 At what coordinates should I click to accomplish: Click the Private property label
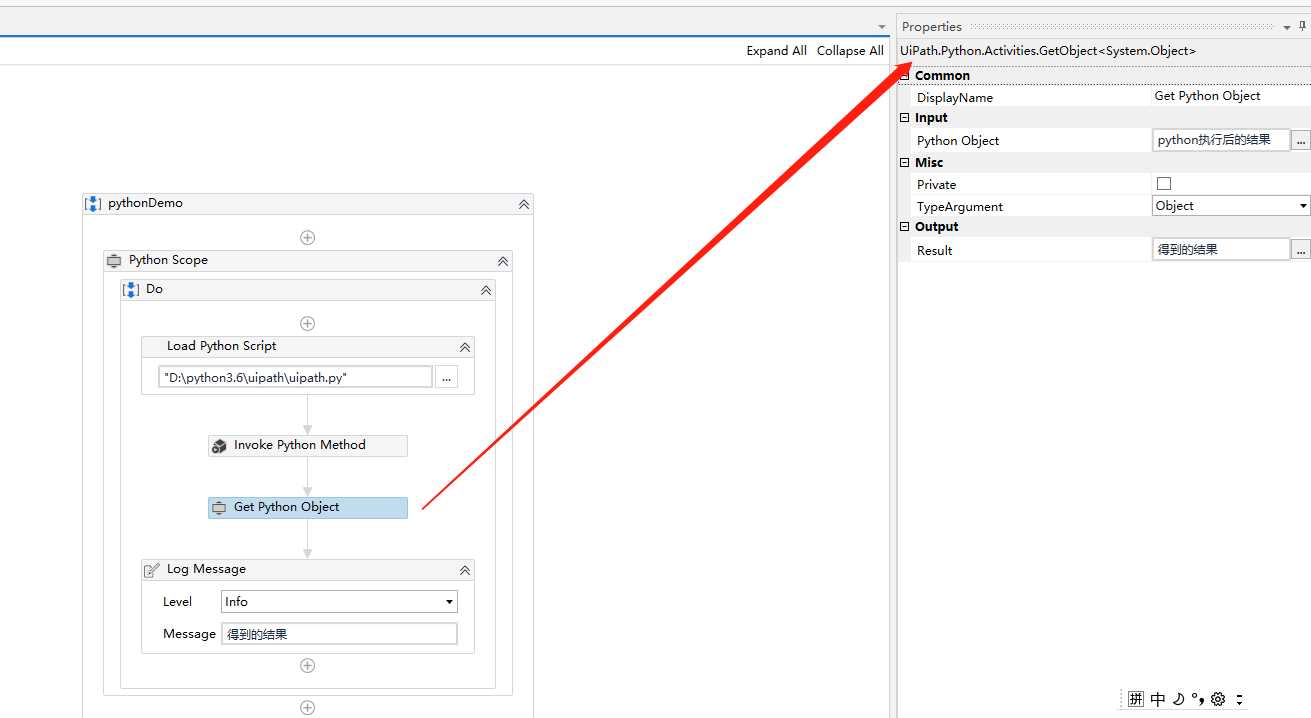click(x=936, y=185)
